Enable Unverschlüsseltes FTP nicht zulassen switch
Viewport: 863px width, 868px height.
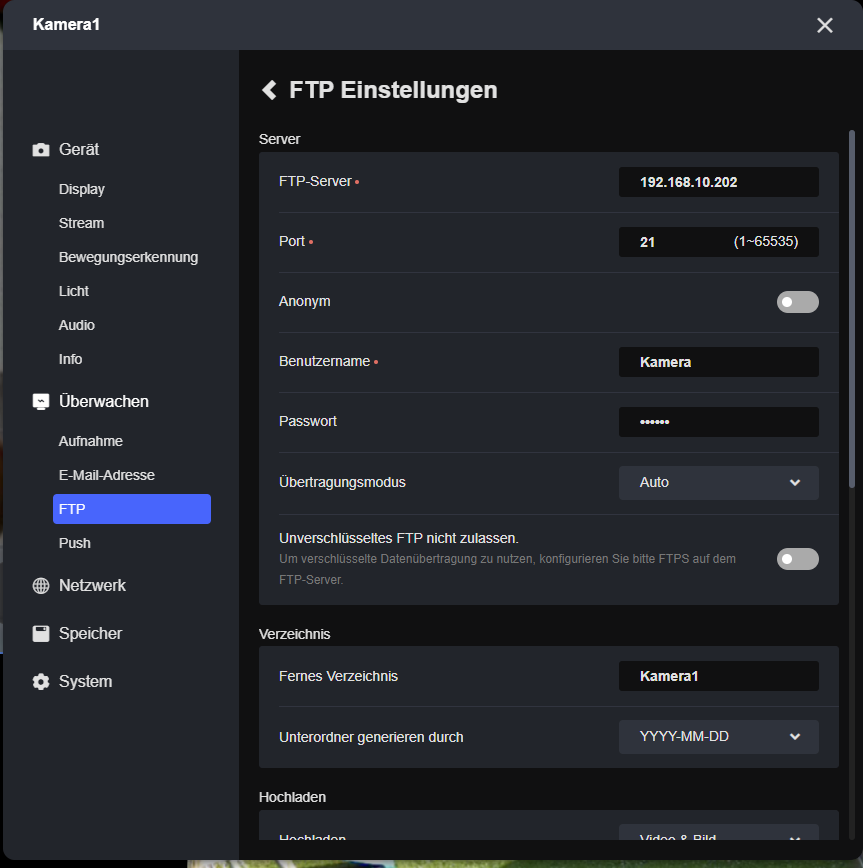(x=797, y=559)
